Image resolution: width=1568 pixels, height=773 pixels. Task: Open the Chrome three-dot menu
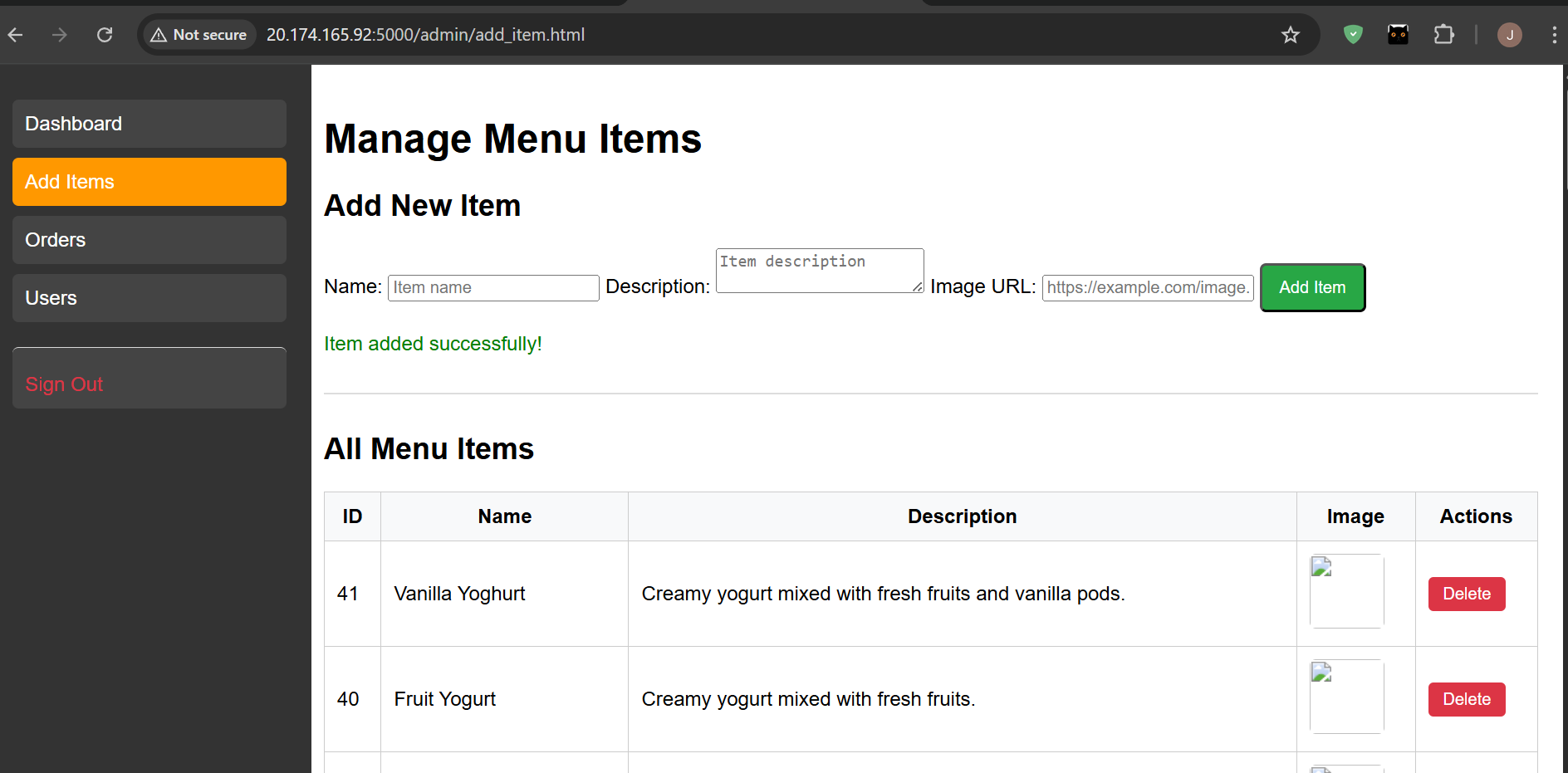tap(1555, 35)
